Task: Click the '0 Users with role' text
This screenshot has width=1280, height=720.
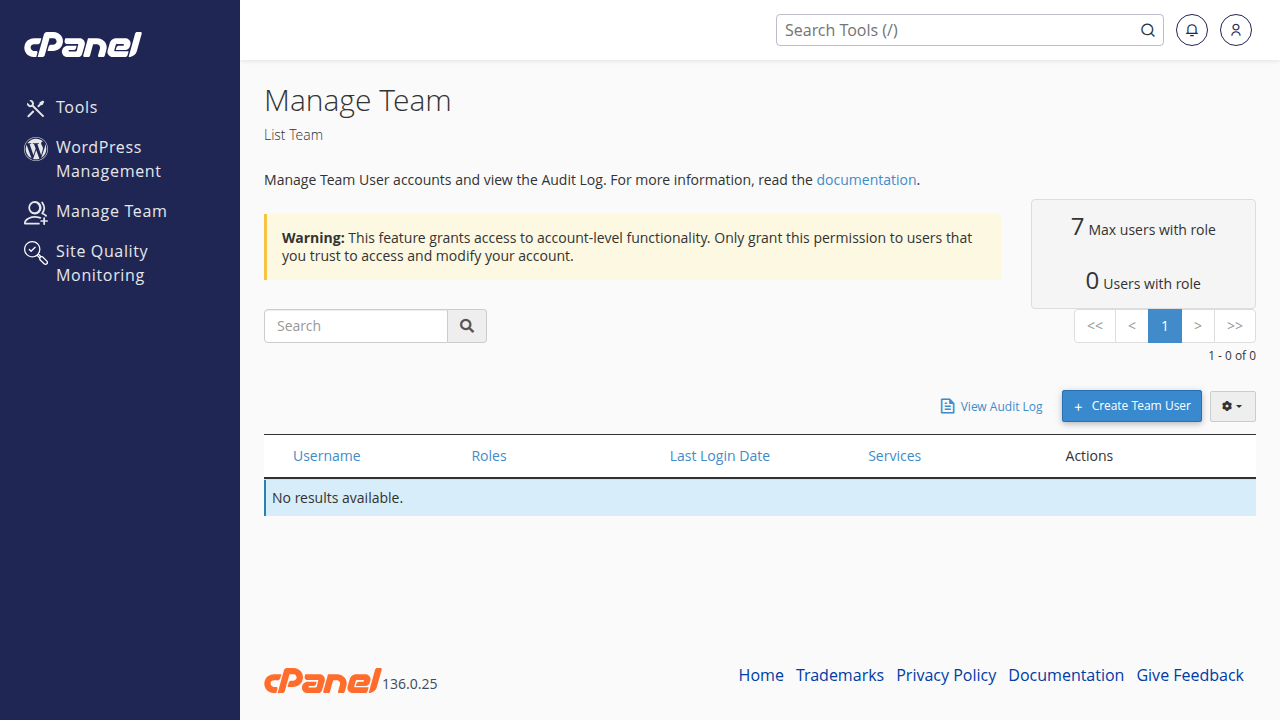Action: (1143, 282)
